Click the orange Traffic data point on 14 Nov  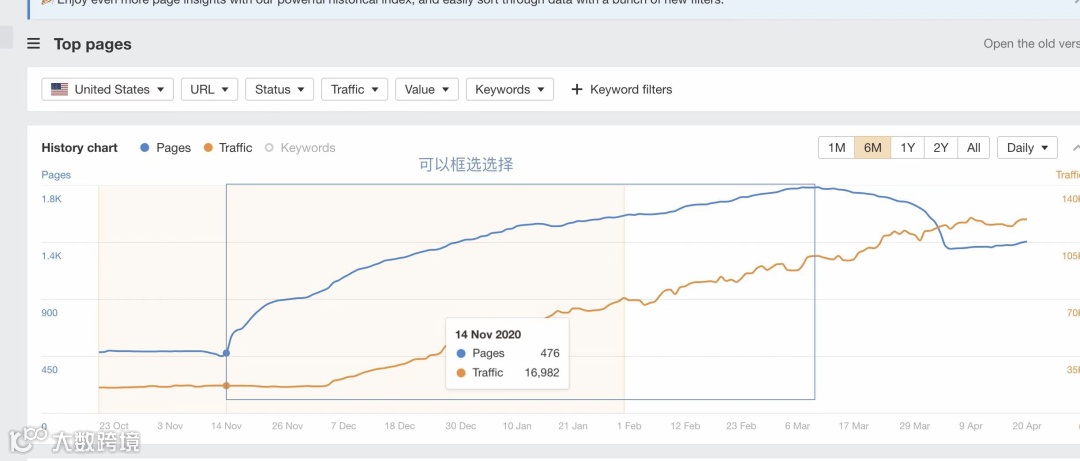pyautogui.click(x=226, y=385)
